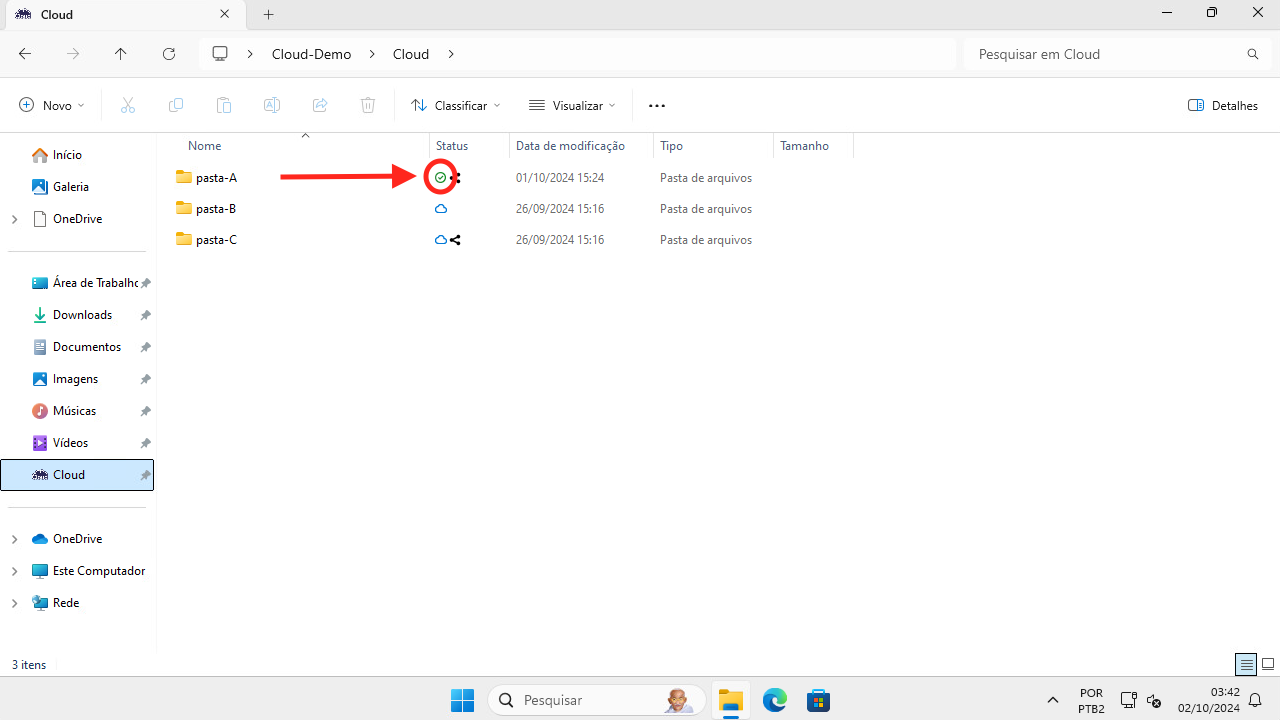Click Cloud-Demo breadcrumb
This screenshot has height=720, width=1280.
[x=312, y=54]
